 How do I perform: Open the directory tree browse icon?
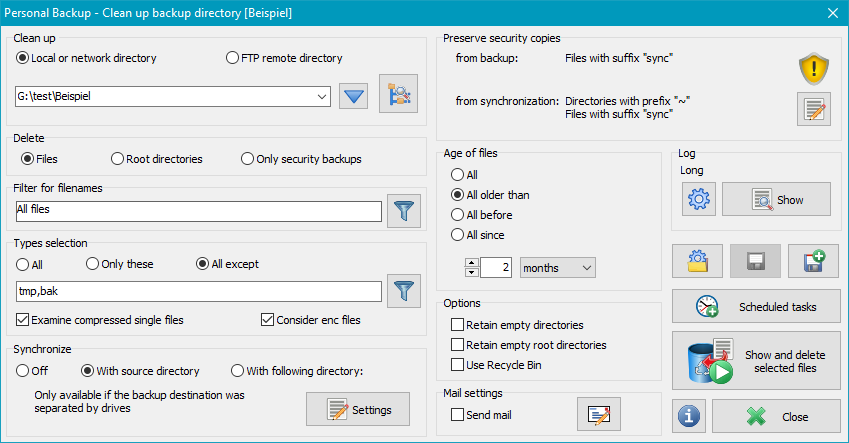(399, 94)
